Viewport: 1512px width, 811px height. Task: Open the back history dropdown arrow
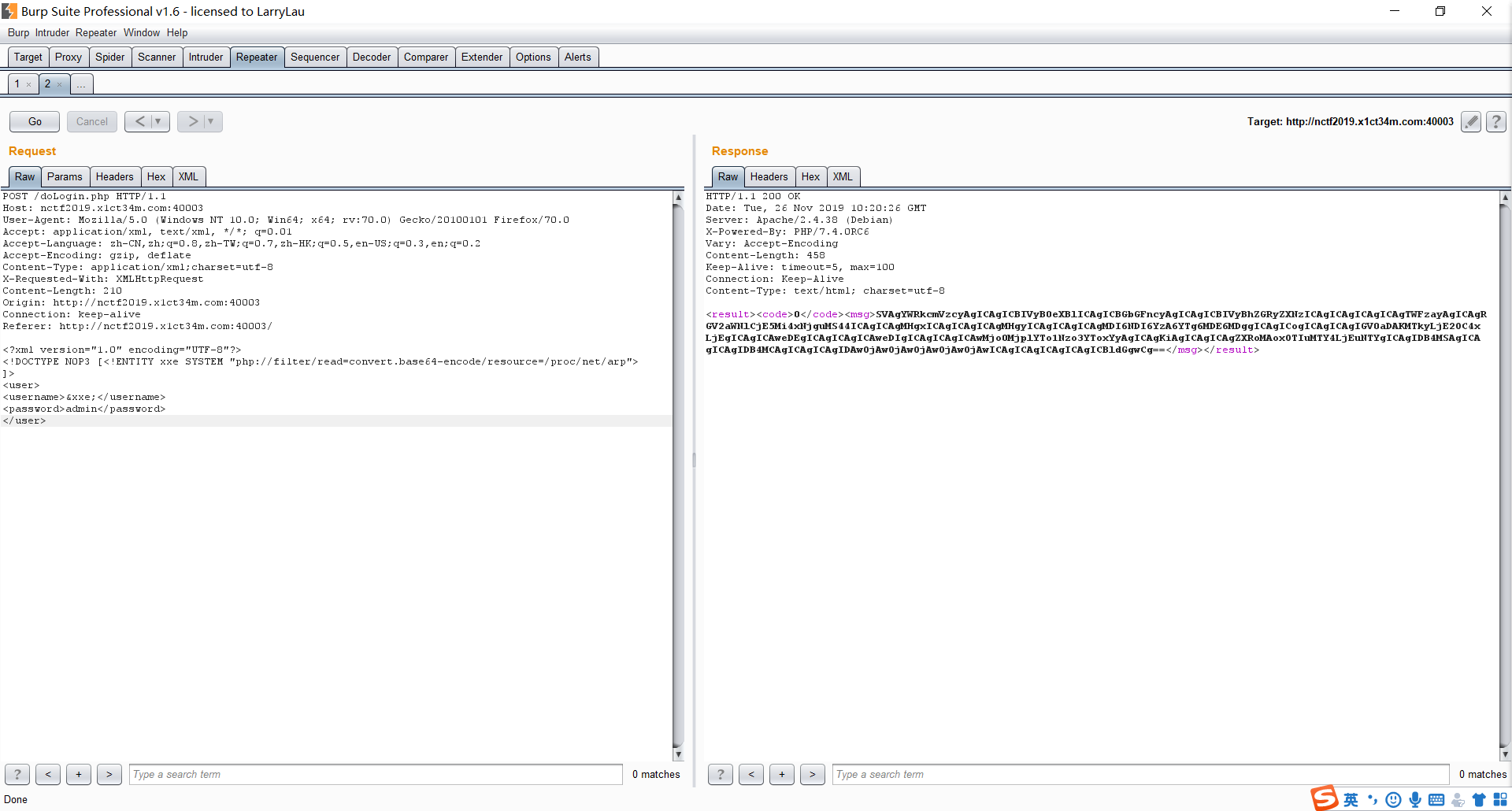(x=159, y=121)
